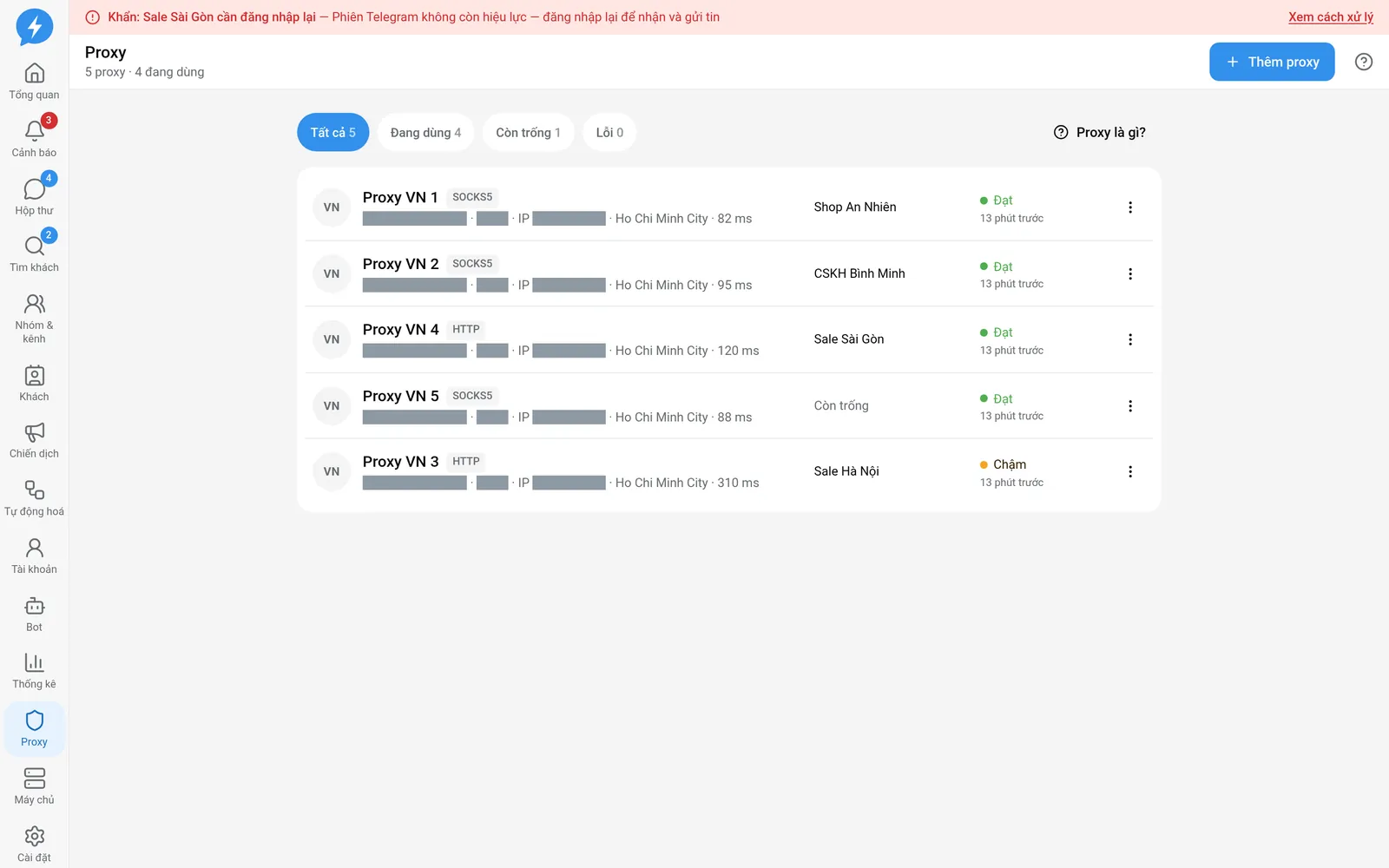Click Sale Sài Gòn account in list

tap(849, 339)
